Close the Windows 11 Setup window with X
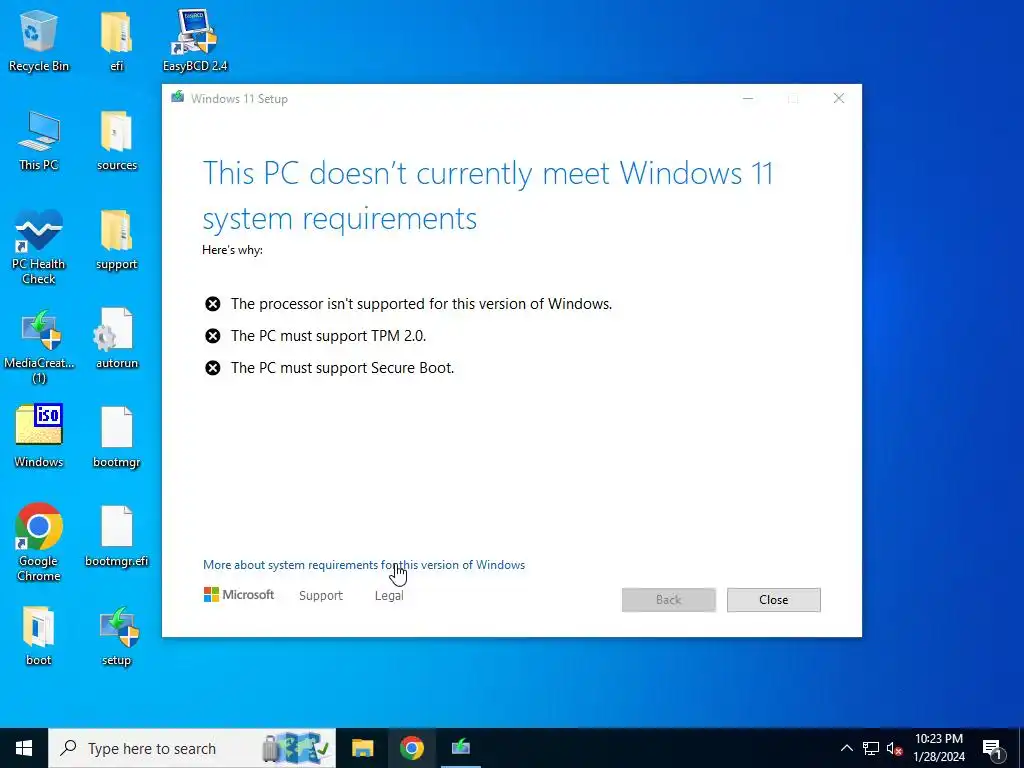 pyautogui.click(x=839, y=98)
